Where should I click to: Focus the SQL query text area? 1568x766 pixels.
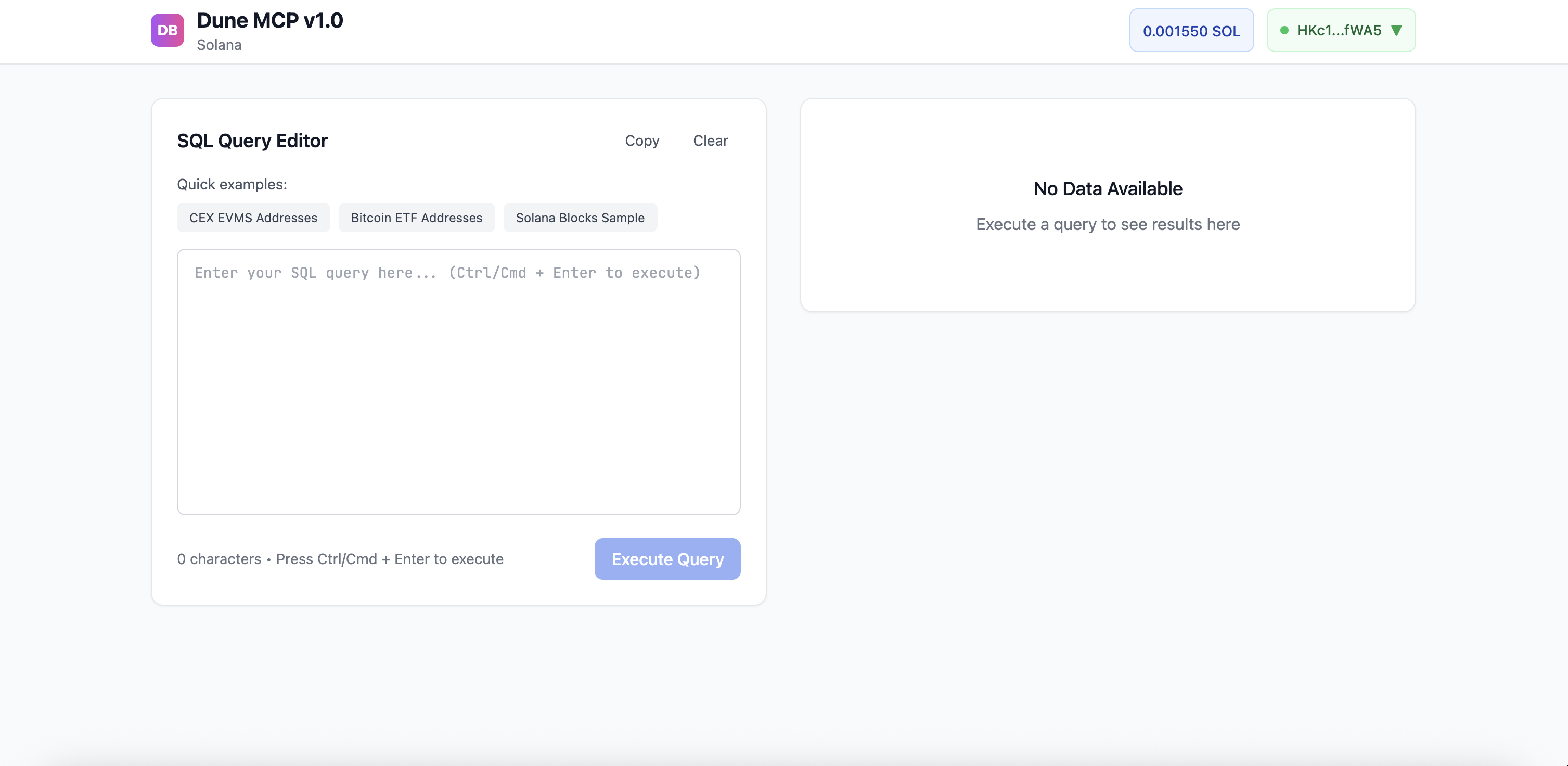point(458,382)
